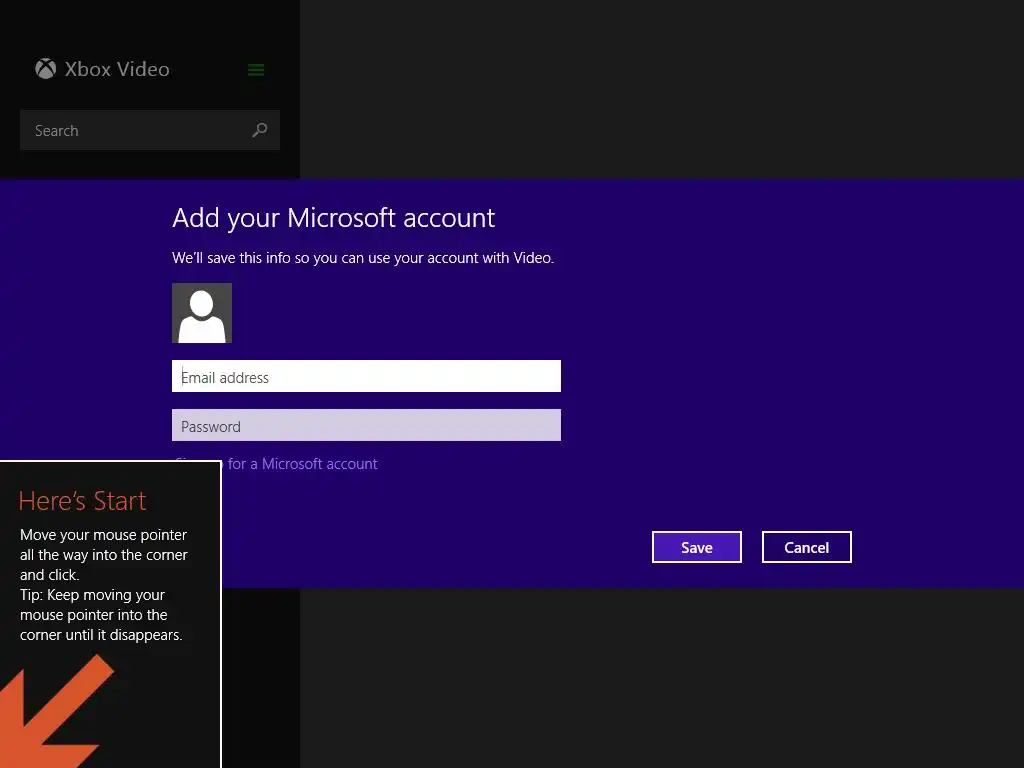Click the Xbox Video title text
1024x768 pixels.
[x=117, y=69]
